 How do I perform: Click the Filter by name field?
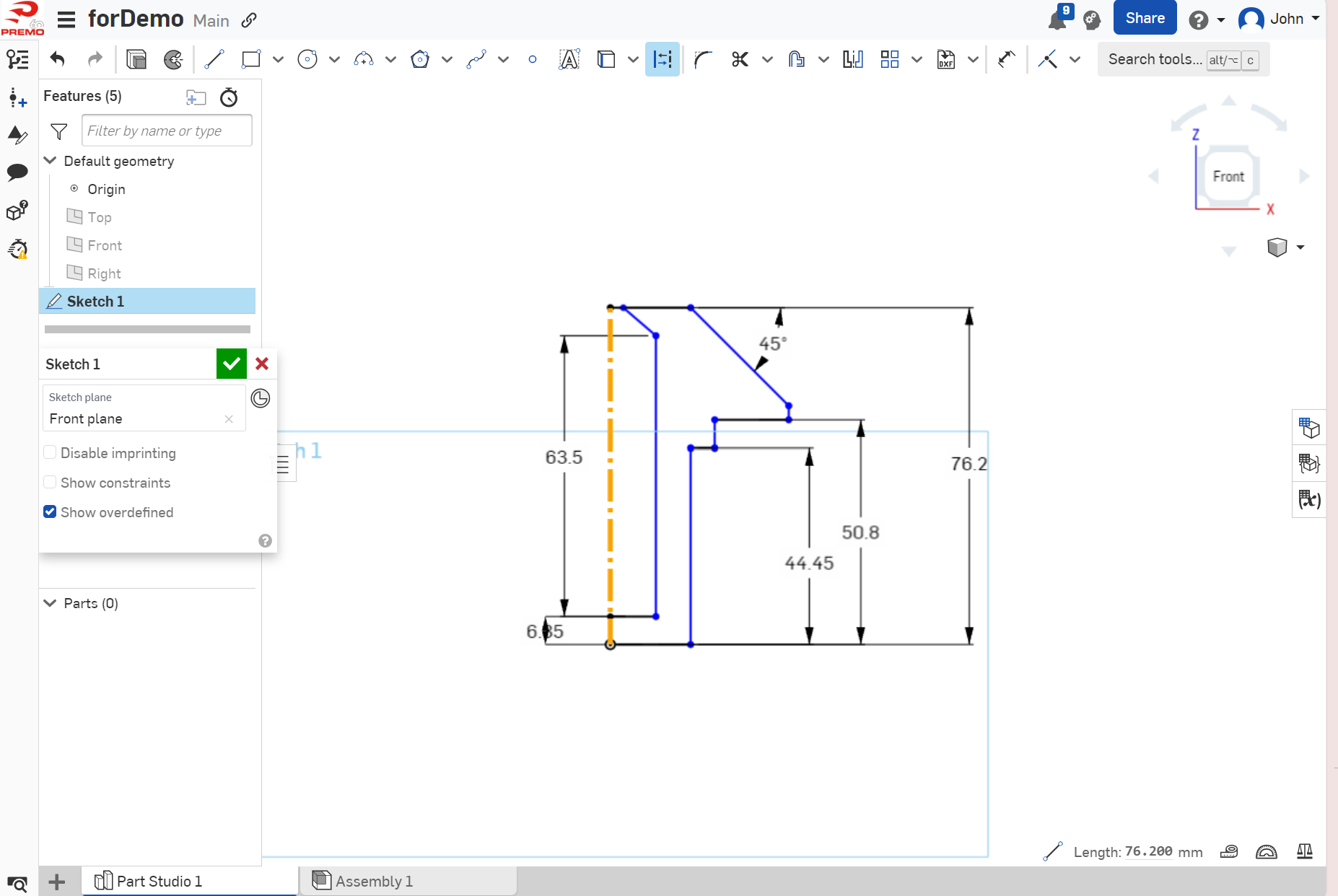tap(167, 131)
